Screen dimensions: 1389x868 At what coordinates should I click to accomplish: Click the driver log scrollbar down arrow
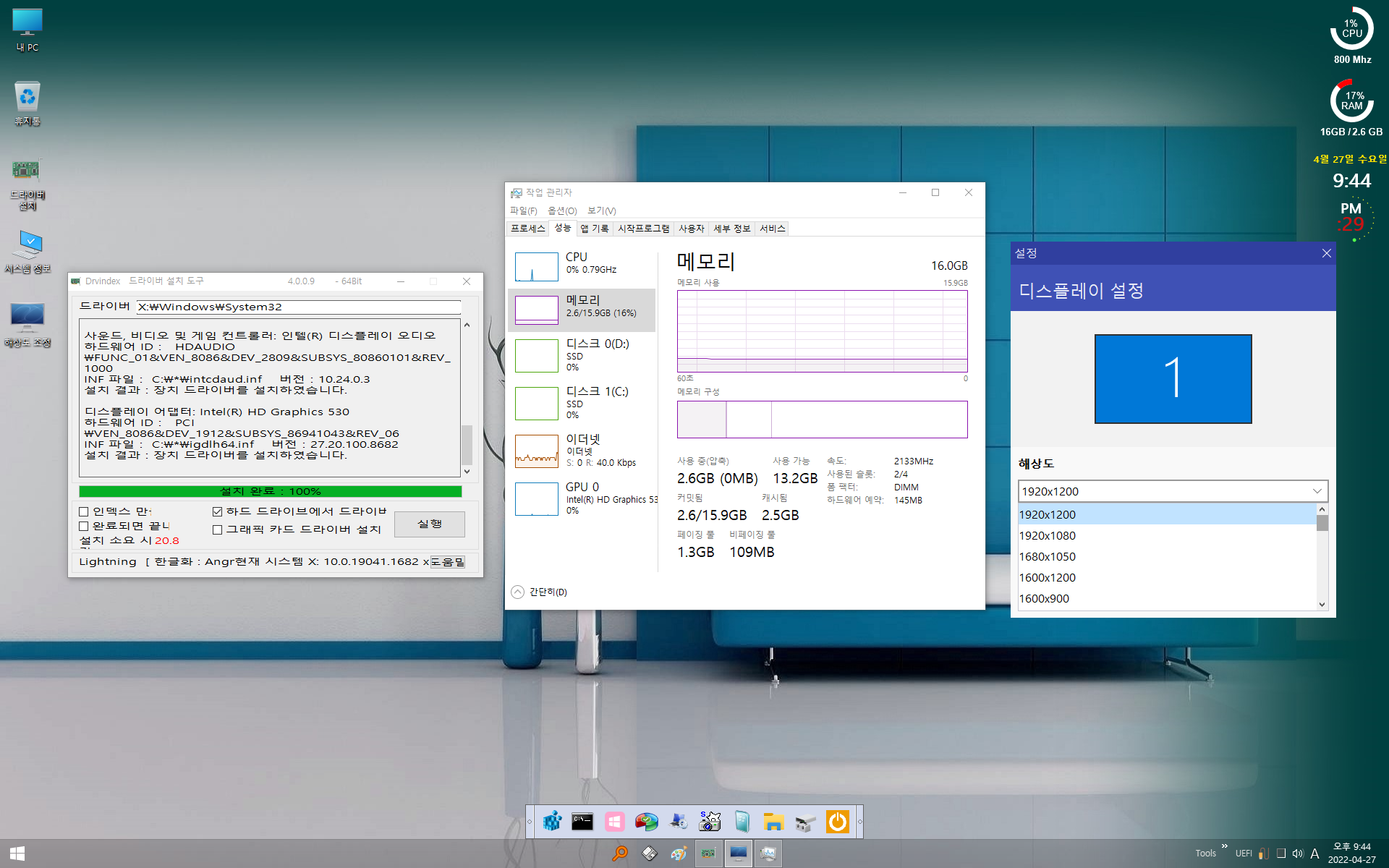467,472
